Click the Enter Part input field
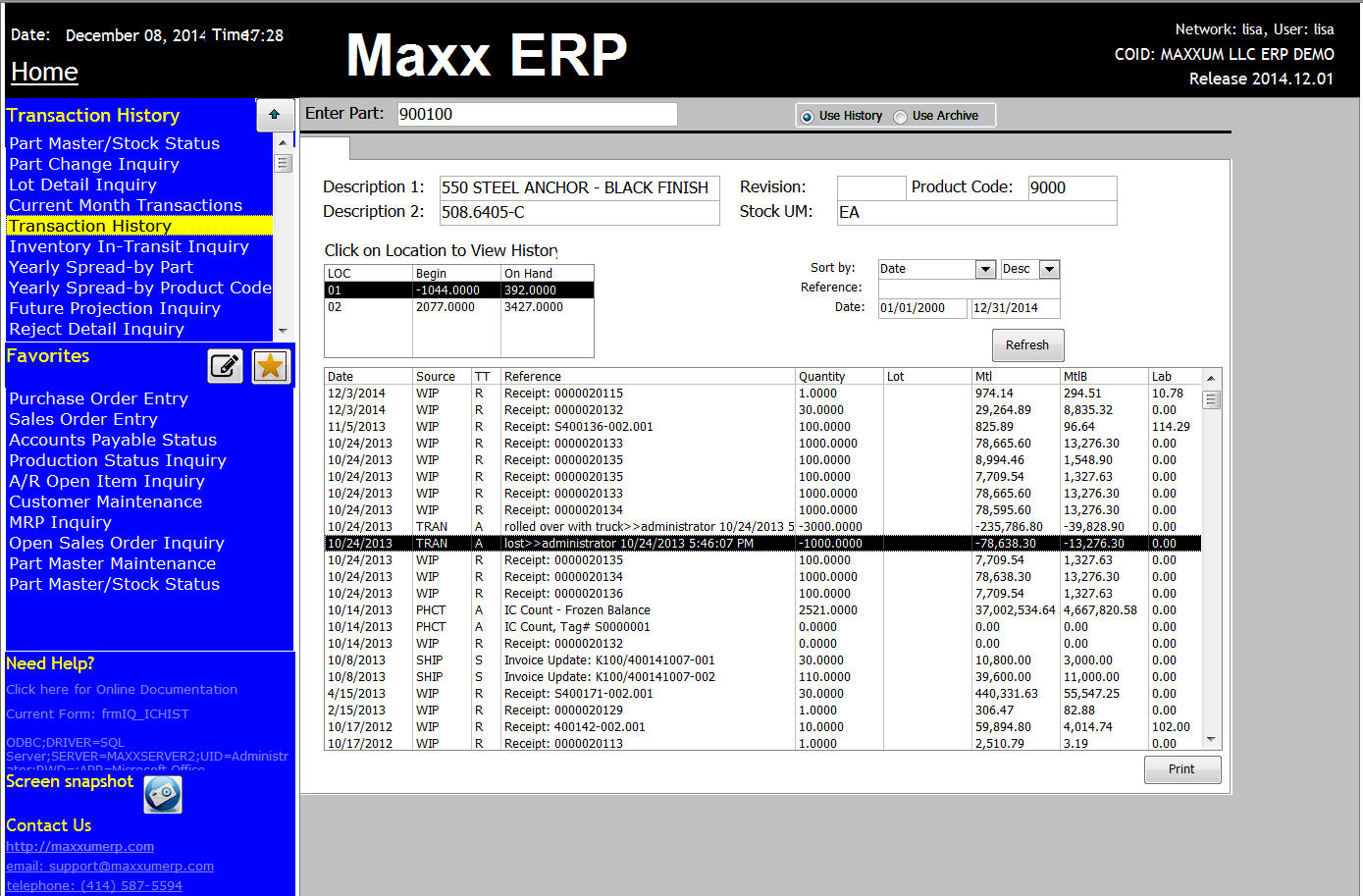The width and height of the screenshot is (1363, 896). (x=538, y=114)
